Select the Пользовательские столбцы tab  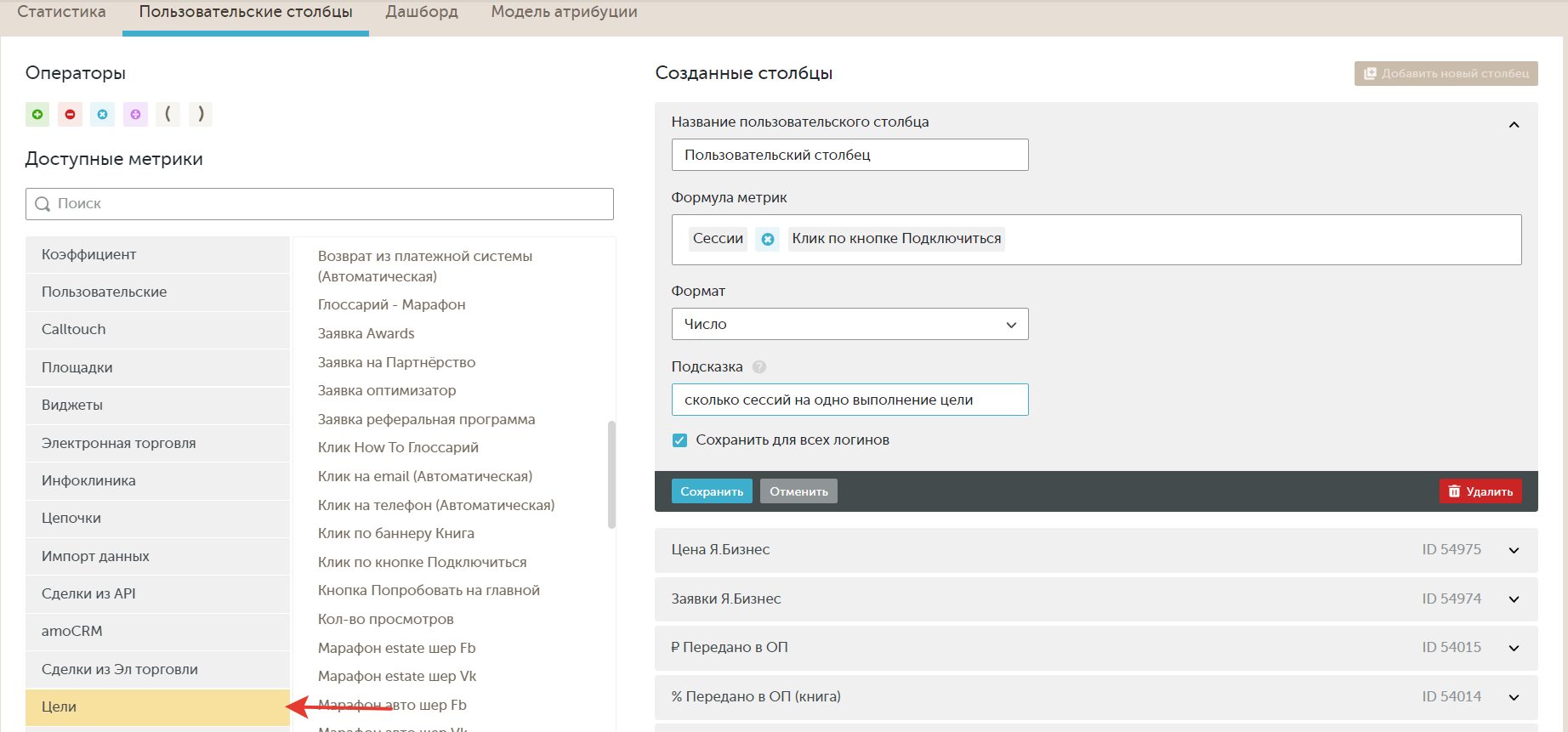pyautogui.click(x=246, y=12)
